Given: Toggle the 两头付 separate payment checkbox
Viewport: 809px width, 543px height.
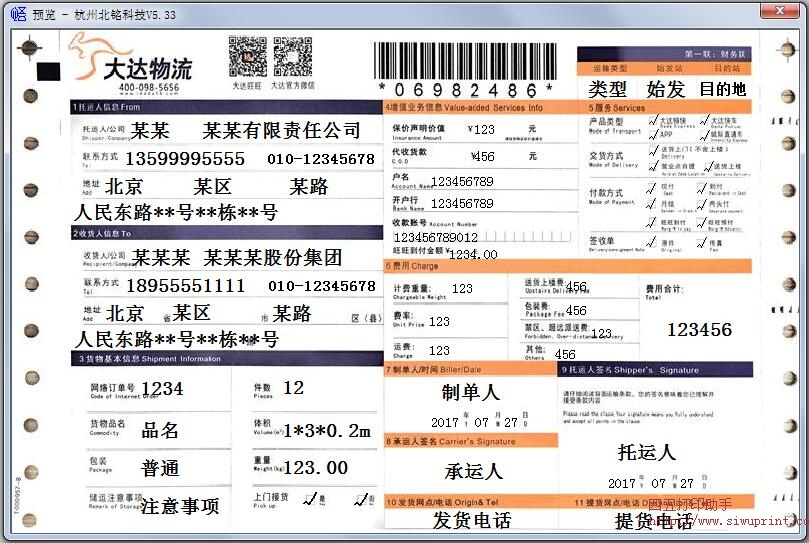Looking at the screenshot, I should coord(701,204).
